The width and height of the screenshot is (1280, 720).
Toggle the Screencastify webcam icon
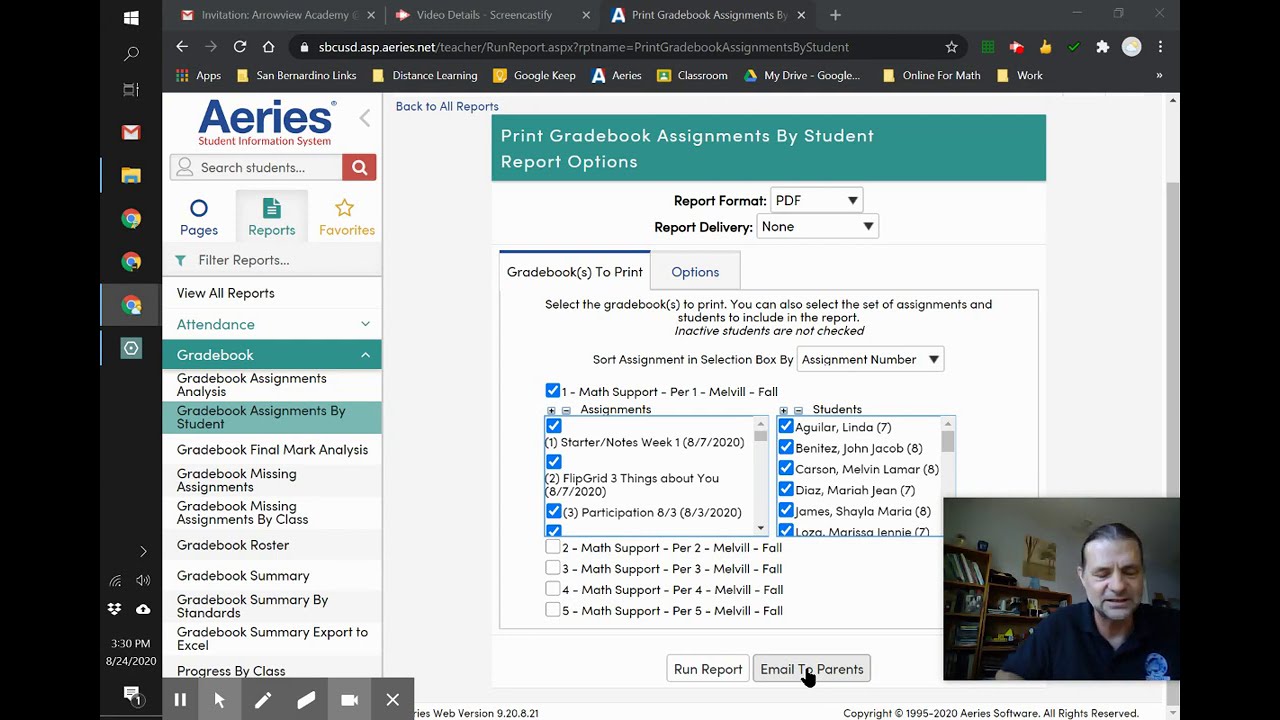(349, 700)
